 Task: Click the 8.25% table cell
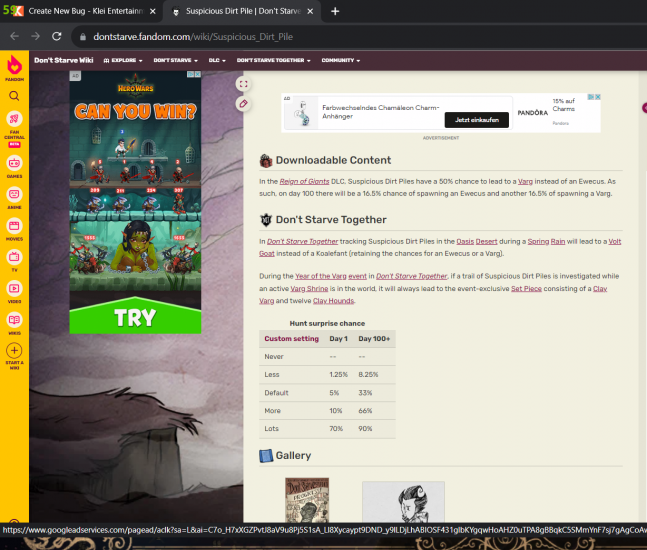click(368, 375)
